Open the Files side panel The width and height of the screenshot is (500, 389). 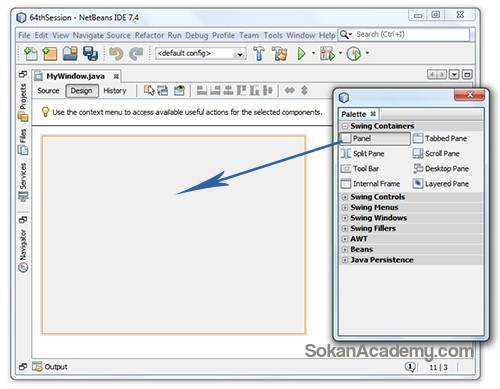tap(23, 142)
